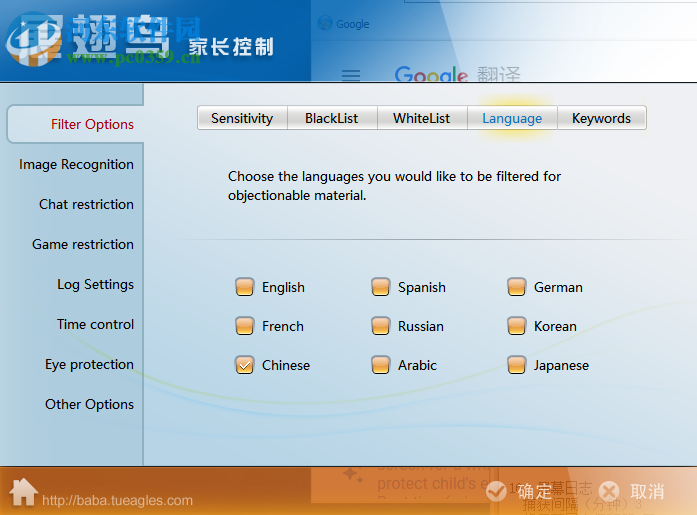
Task: Tick the French language checkbox
Action: (244, 326)
